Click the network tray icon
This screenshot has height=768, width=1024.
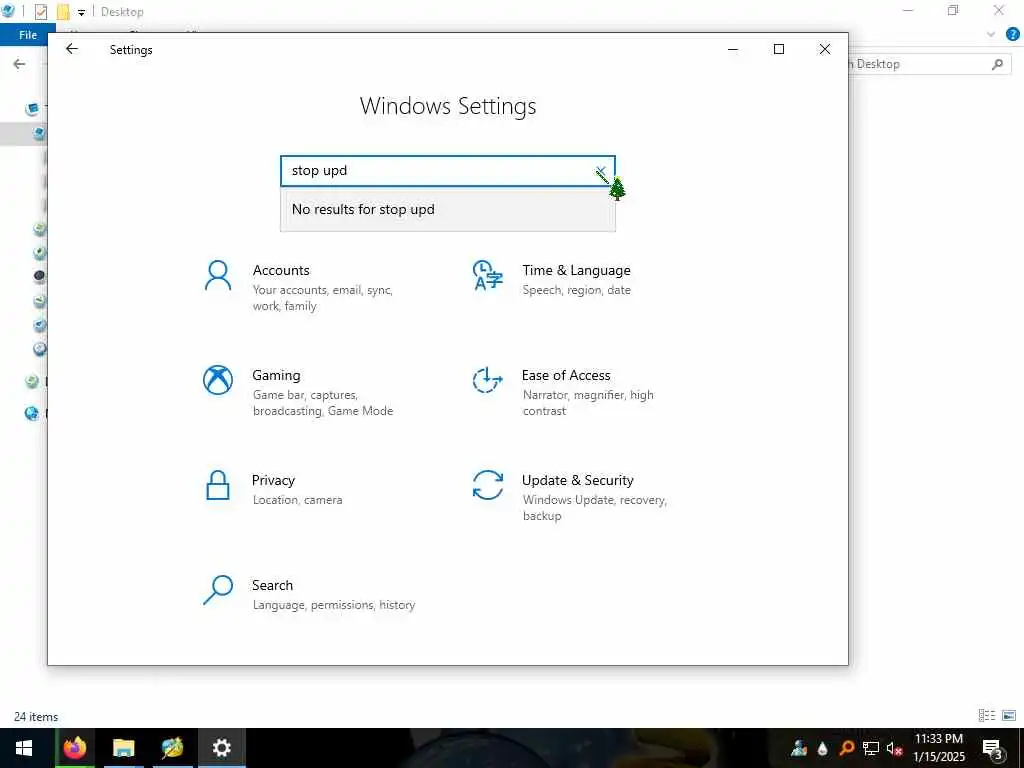pos(870,748)
